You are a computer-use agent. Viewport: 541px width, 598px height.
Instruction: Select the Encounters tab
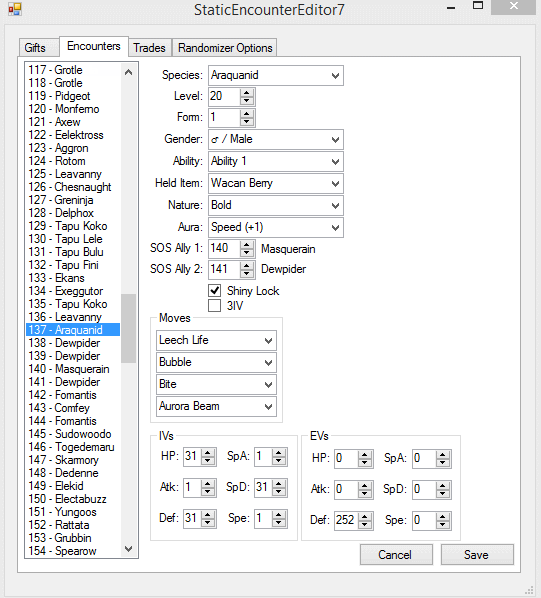point(94,46)
